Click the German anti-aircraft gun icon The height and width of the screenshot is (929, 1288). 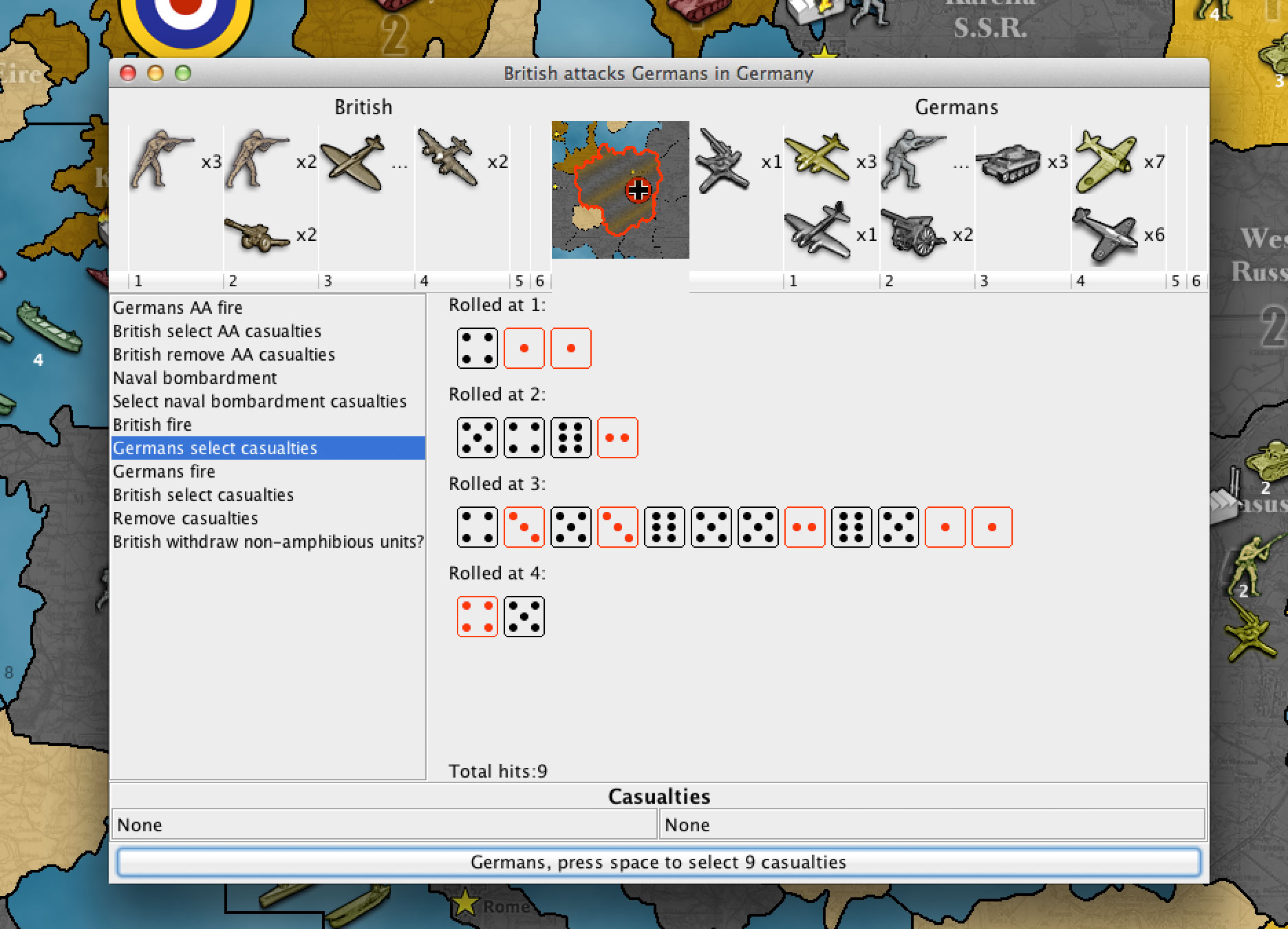[x=722, y=162]
